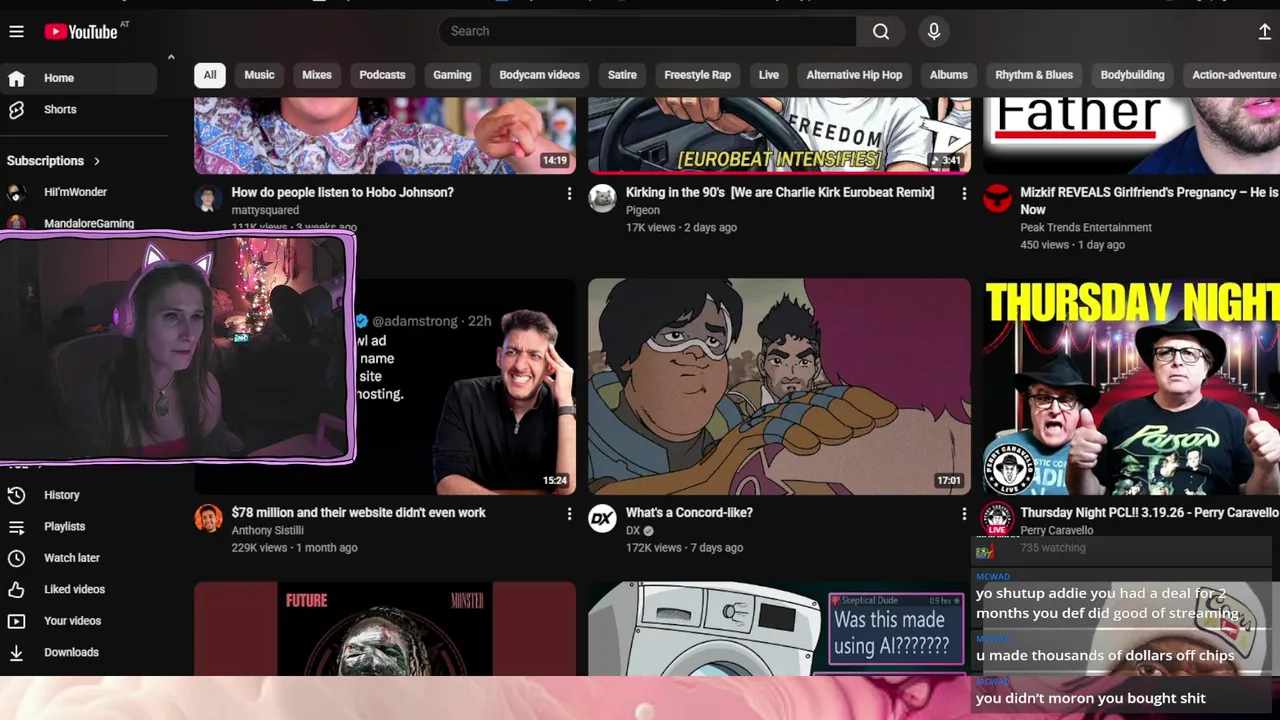Open 'Mizkif REVEALS Girlfriend's Pregnancy' title

1149,200
